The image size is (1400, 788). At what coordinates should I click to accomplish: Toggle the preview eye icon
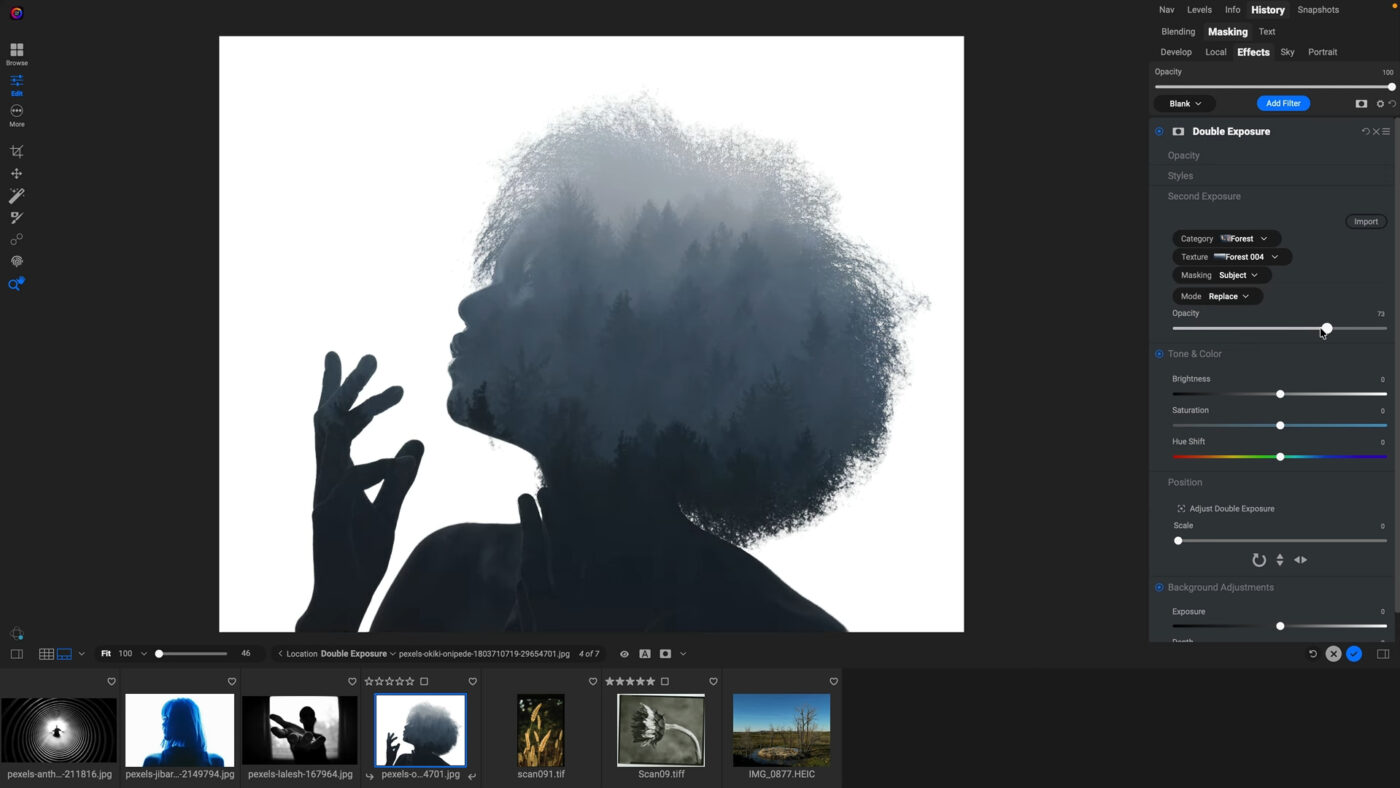624,654
